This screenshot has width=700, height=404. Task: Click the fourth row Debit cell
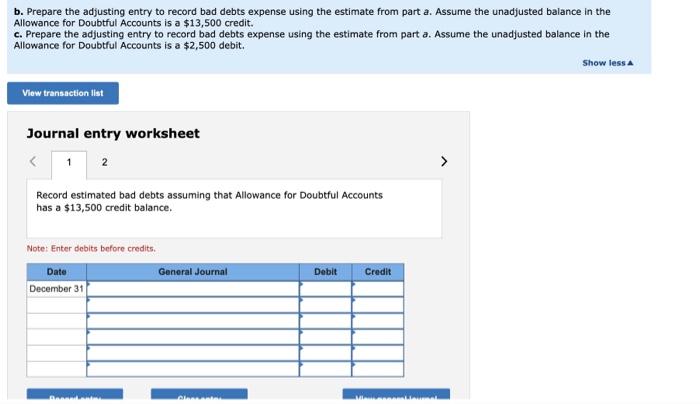(325, 337)
